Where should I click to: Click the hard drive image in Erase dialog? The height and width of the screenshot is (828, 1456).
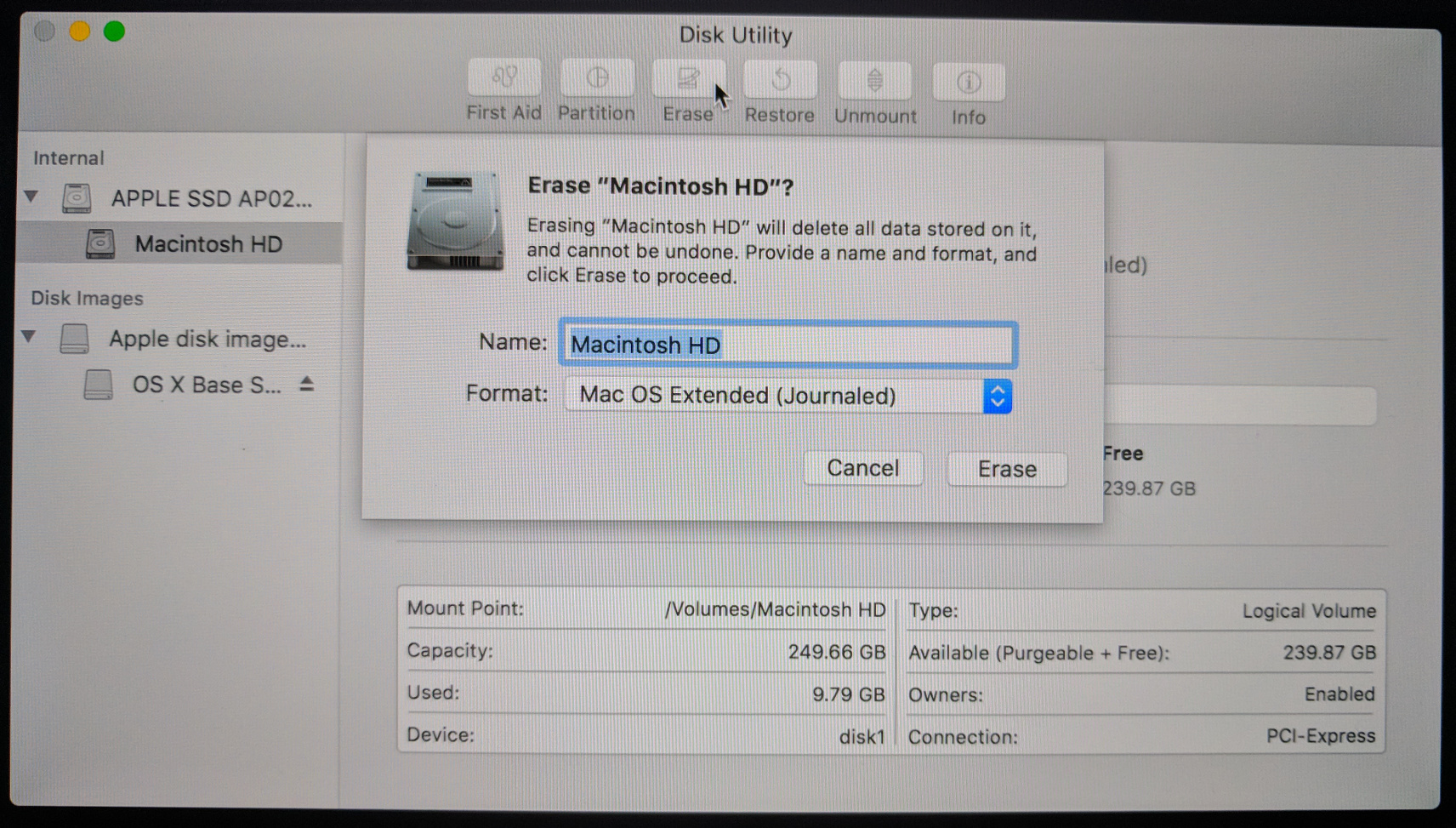point(455,221)
